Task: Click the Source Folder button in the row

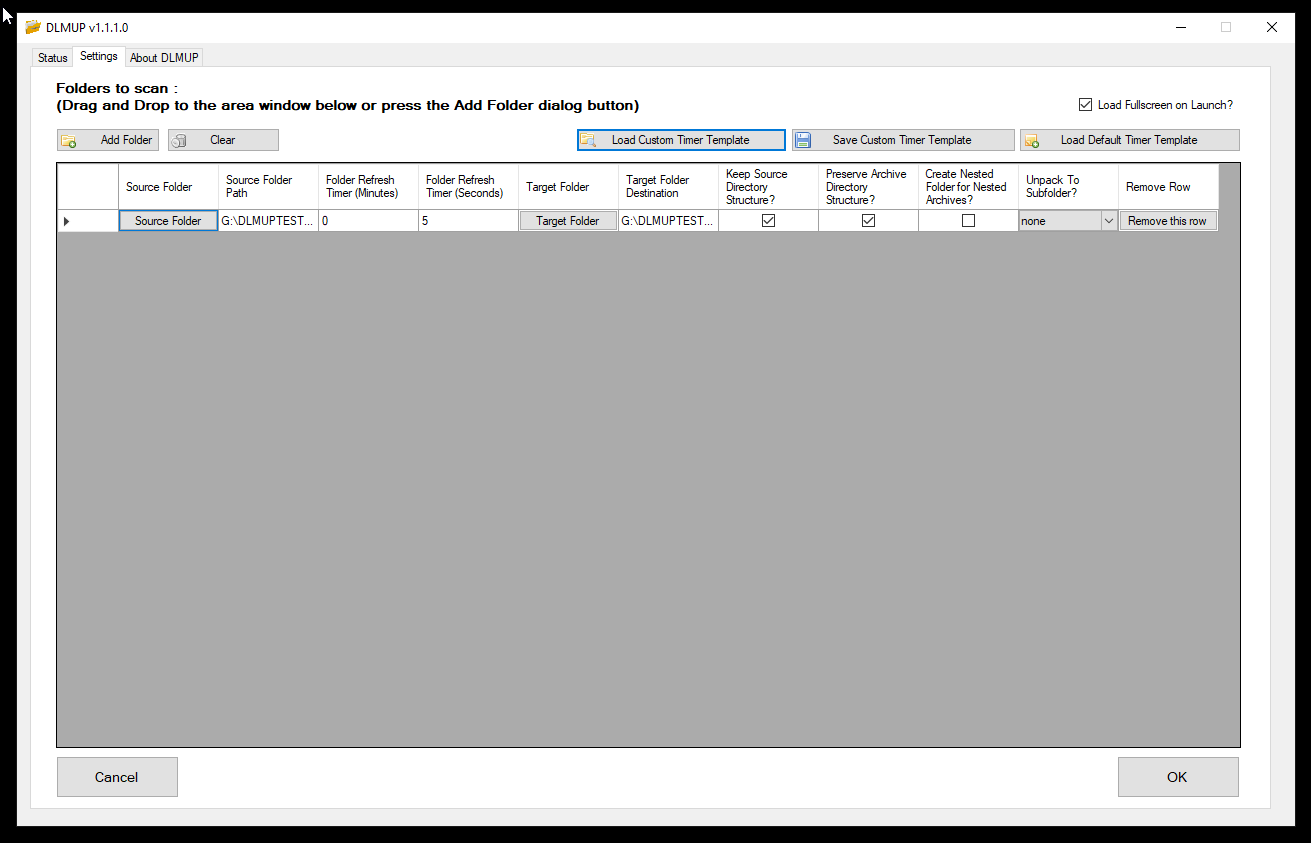Action: tap(168, 221)
